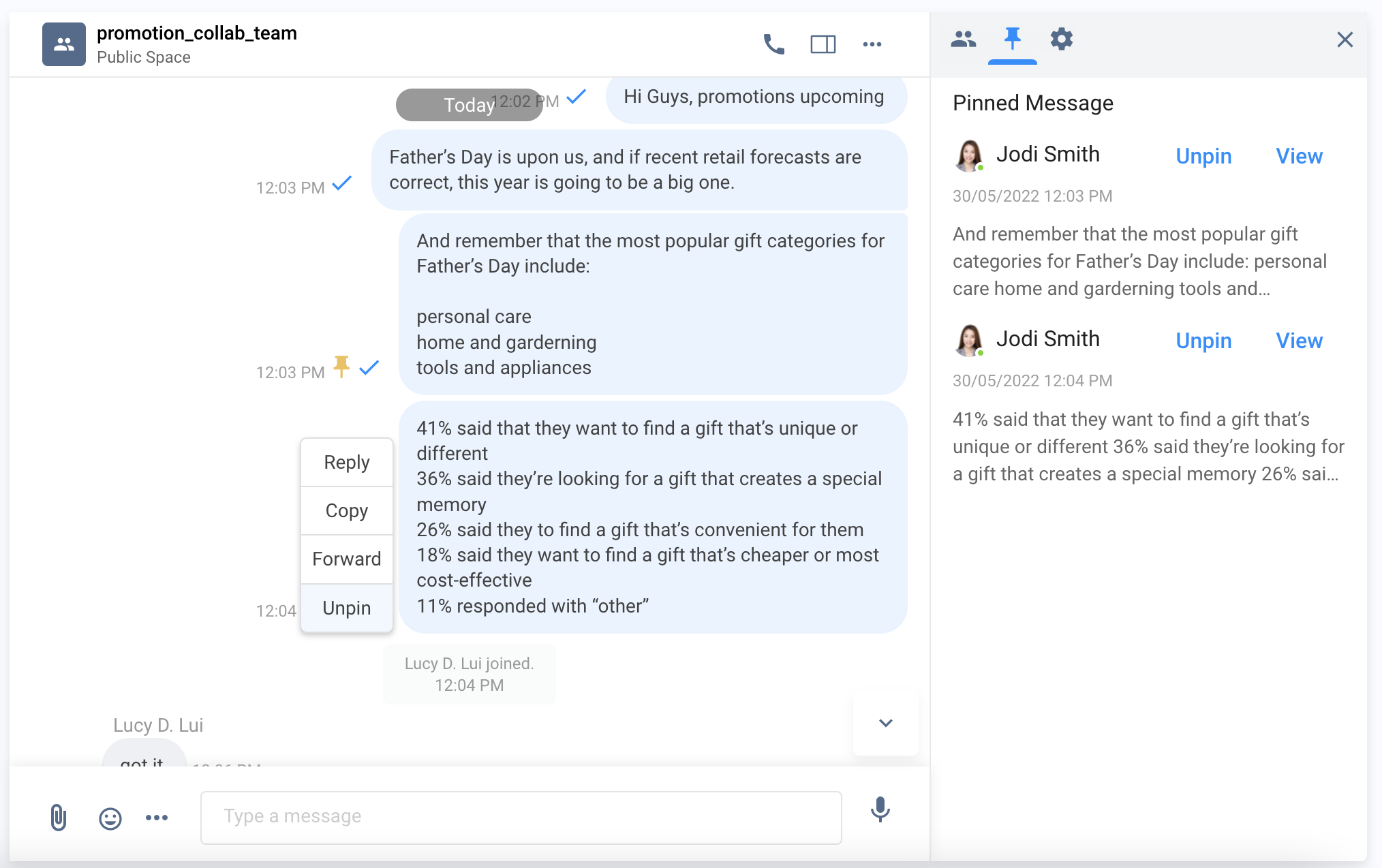1382x868 pixels.
Task: Click the Father's Day retail forecasts message
Action: pos(639,170)
